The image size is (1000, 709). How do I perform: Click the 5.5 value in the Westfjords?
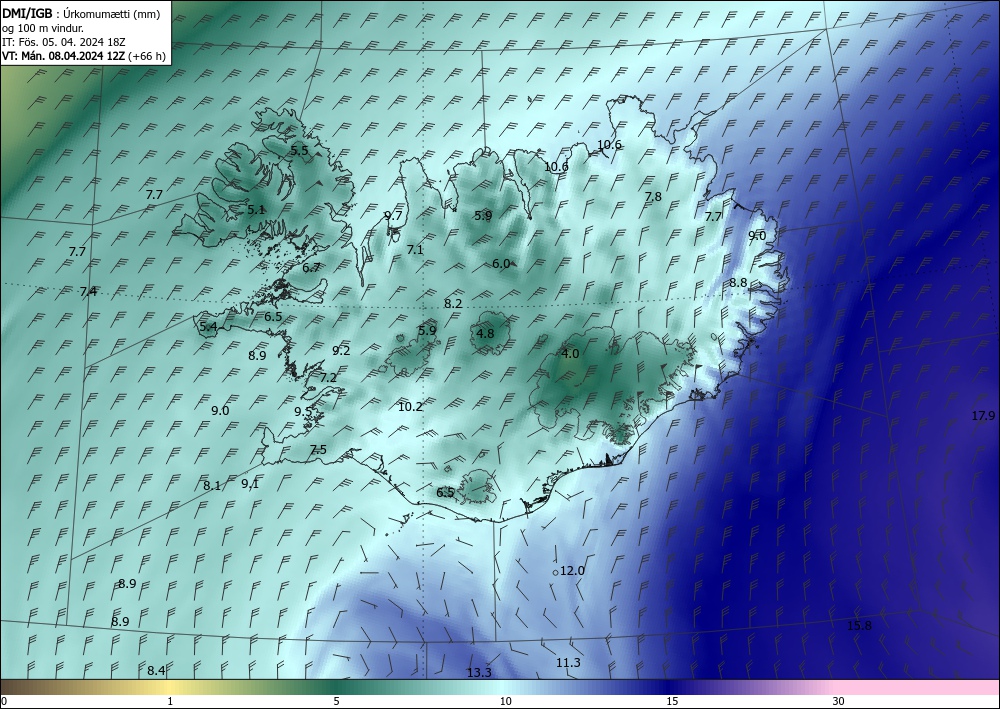coord(299,151)
